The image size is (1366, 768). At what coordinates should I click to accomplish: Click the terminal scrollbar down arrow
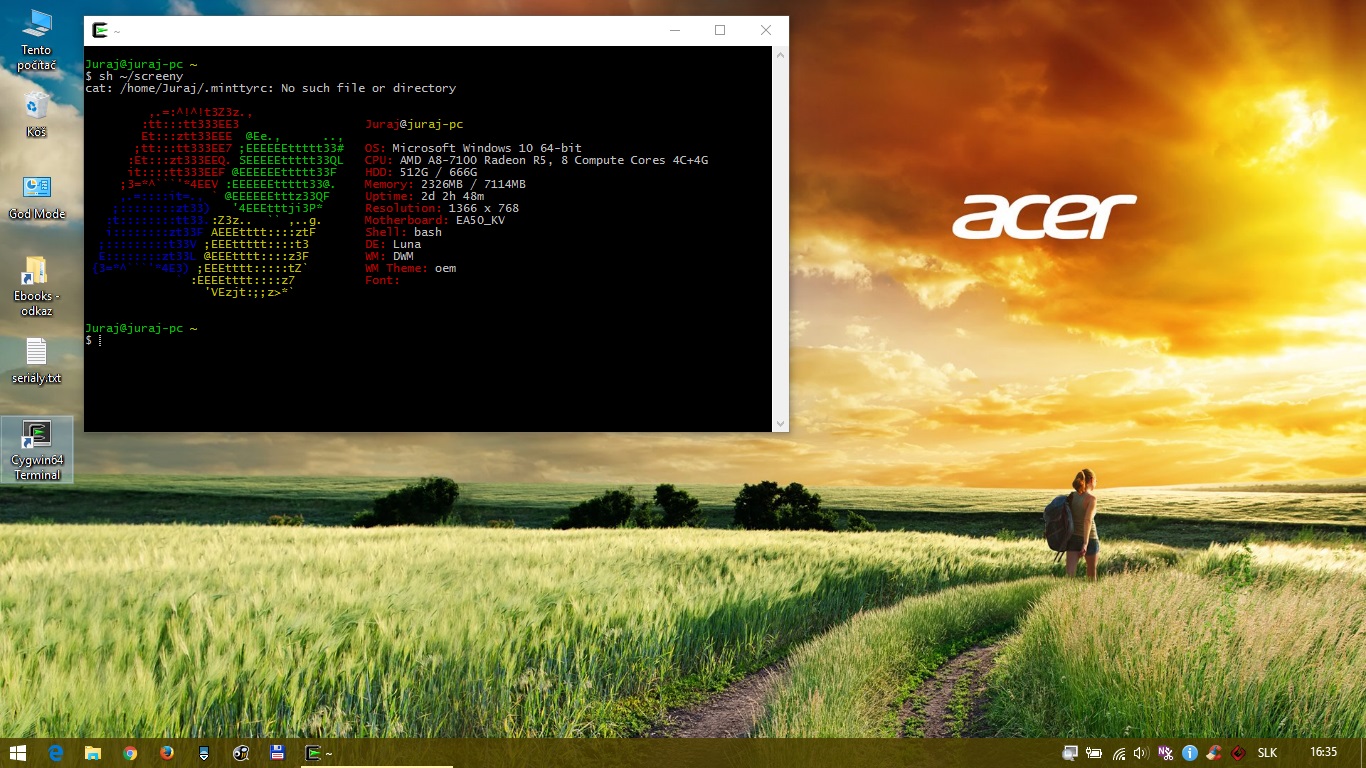(780, 424)
